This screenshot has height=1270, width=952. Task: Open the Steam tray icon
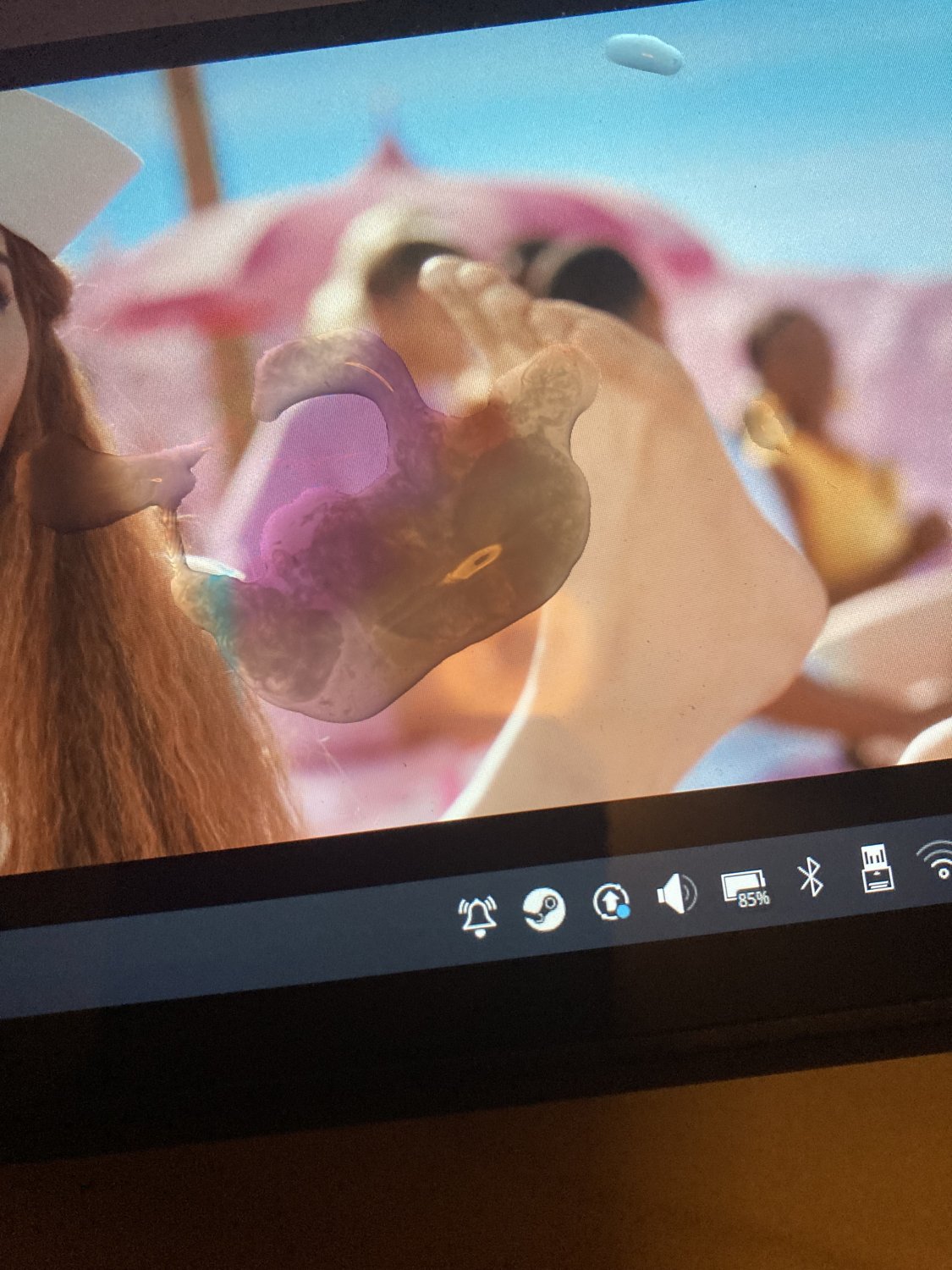[544, 910]
